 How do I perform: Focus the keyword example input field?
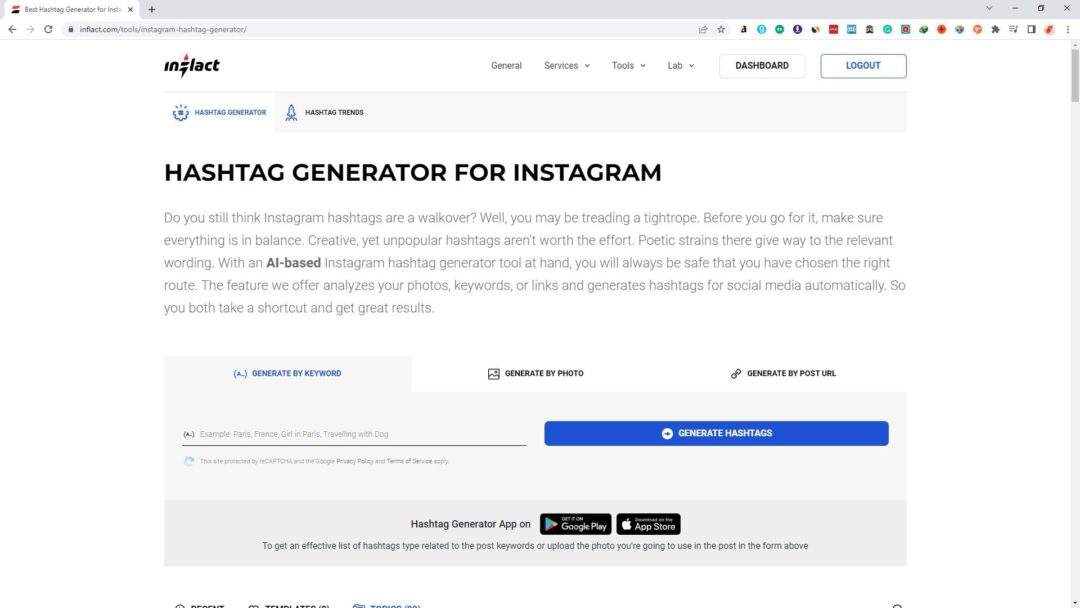[x=354, y=434]
